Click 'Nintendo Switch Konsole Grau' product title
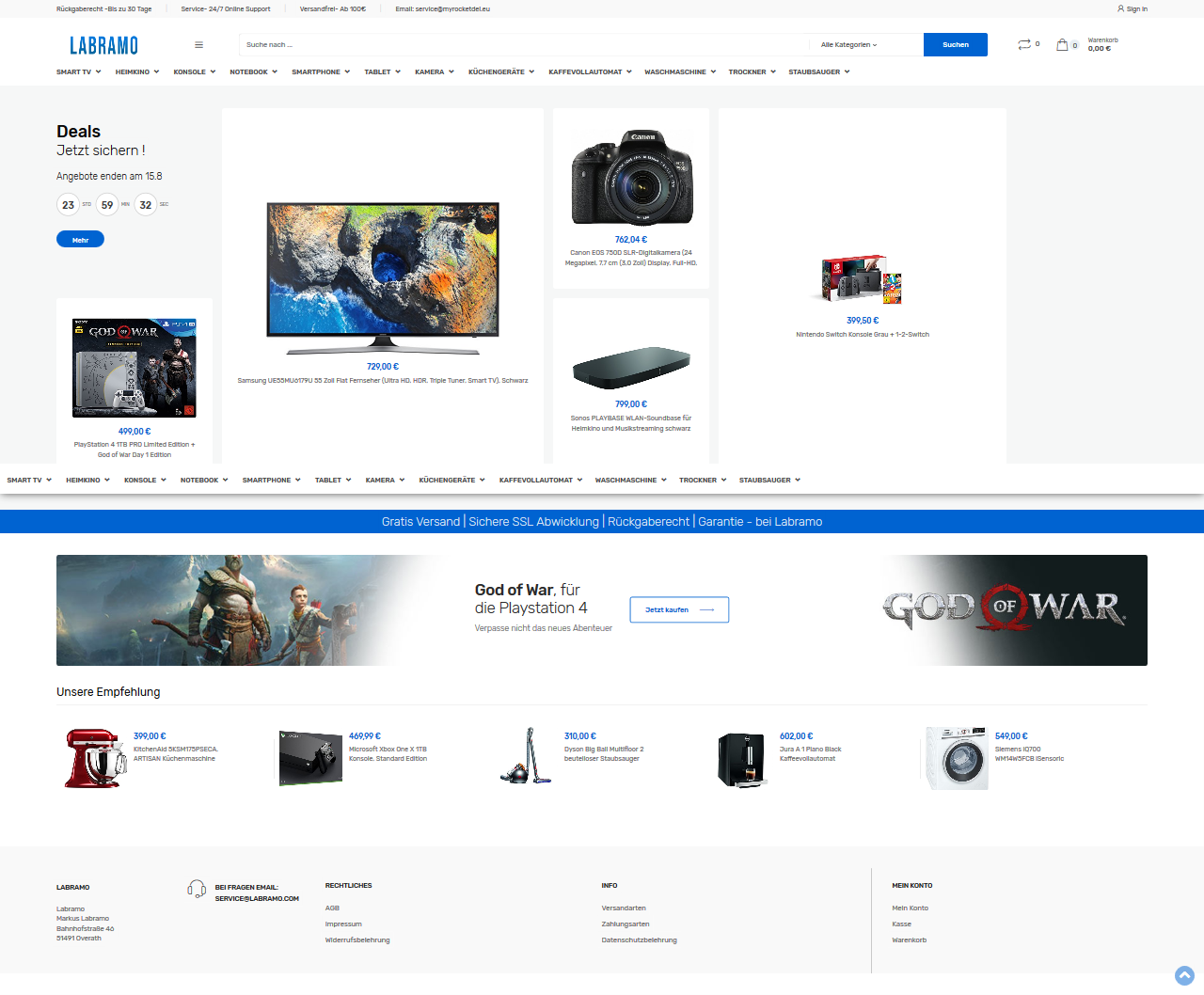This screenshot has height=995, width=1204. [863, 335]
